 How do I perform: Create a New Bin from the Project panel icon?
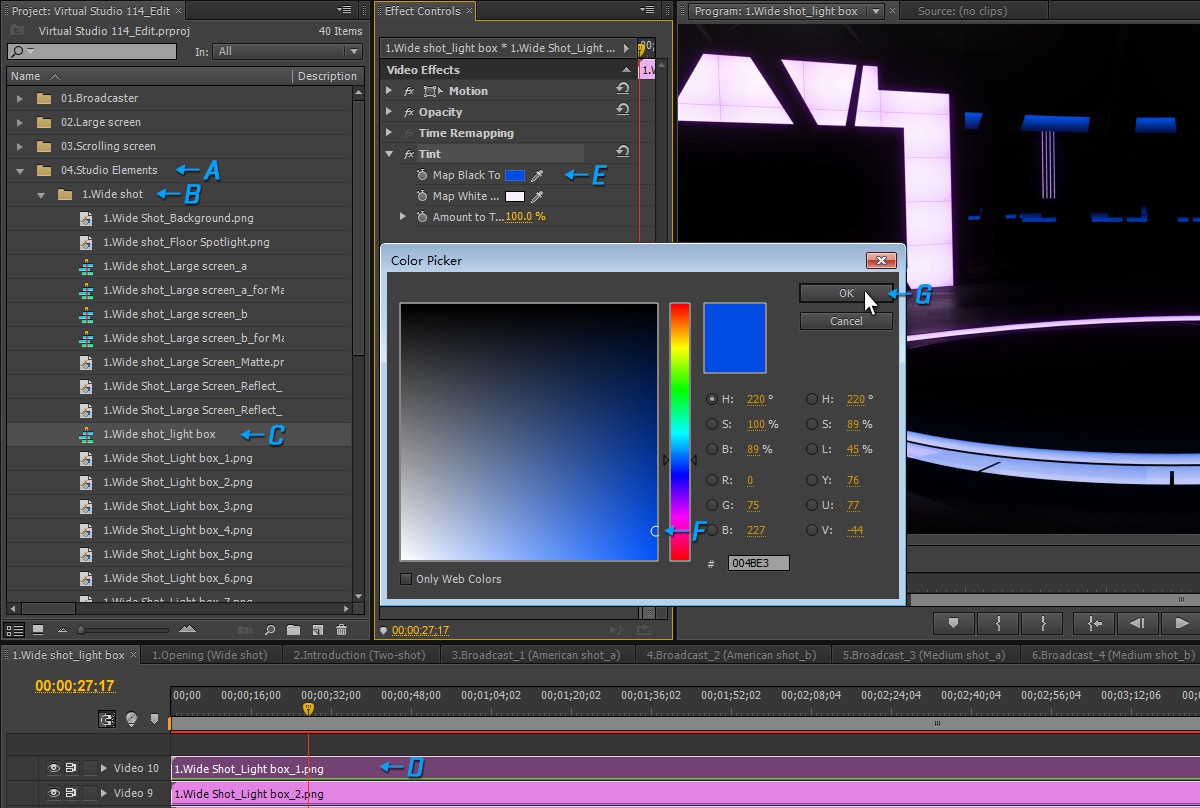pyautogui.click(x=294, y=629)
